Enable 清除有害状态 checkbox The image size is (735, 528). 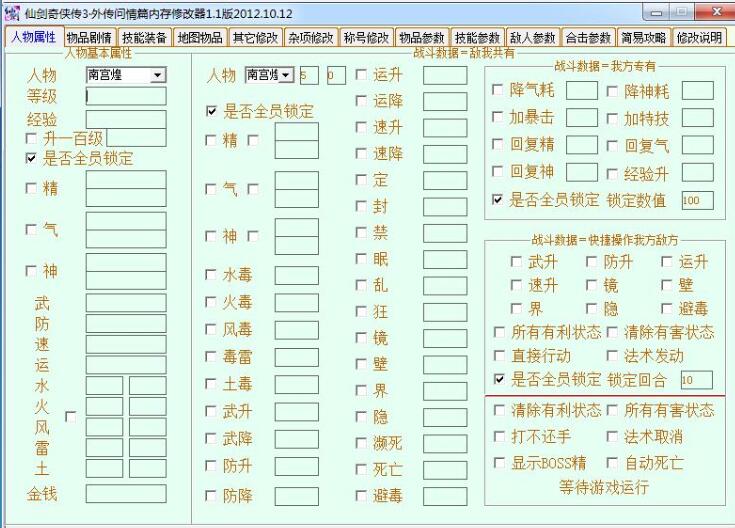coord(612,332)
